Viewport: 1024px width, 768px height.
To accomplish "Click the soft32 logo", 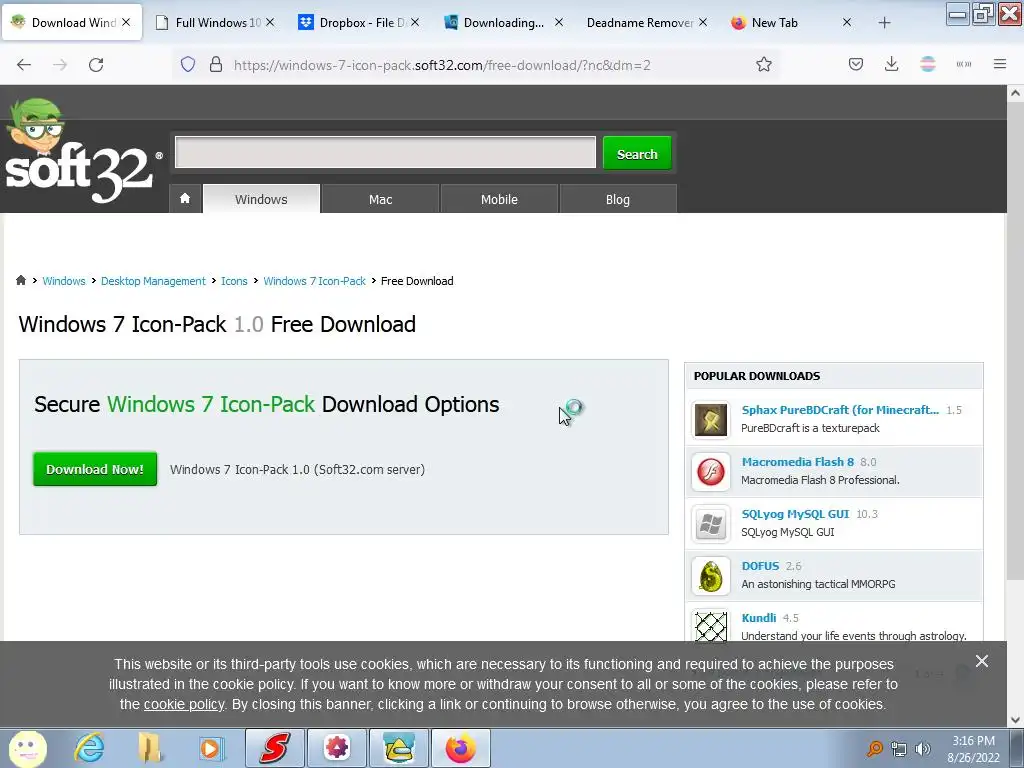I will click(x=82, y=153).
